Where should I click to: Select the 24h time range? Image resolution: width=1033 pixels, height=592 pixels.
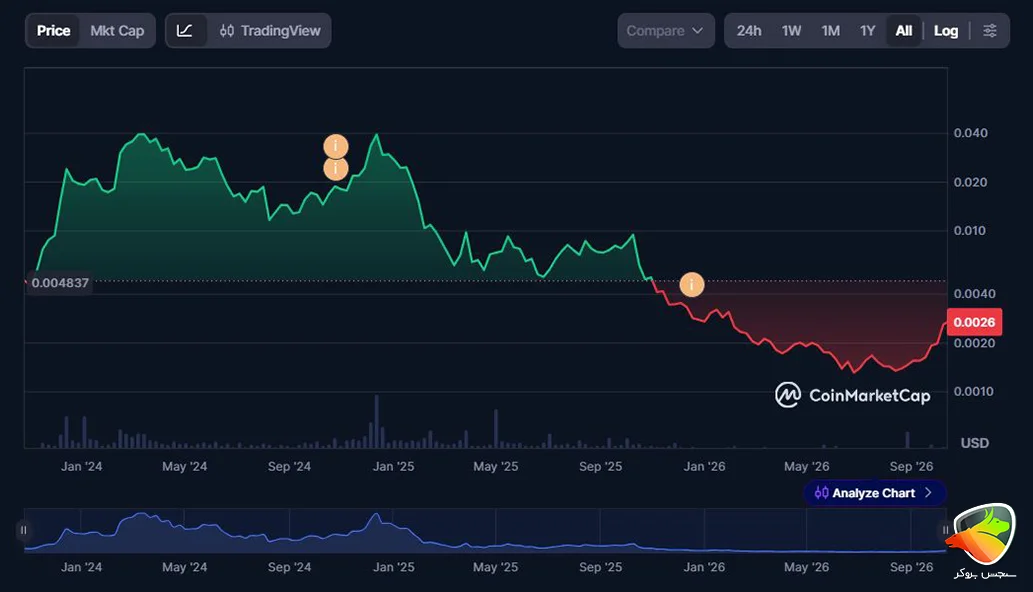[x=748, y=31]
